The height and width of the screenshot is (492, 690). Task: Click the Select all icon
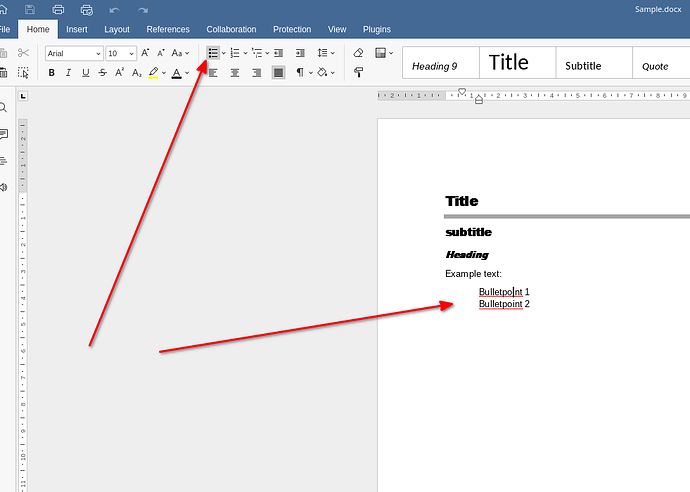click(23, 73)
